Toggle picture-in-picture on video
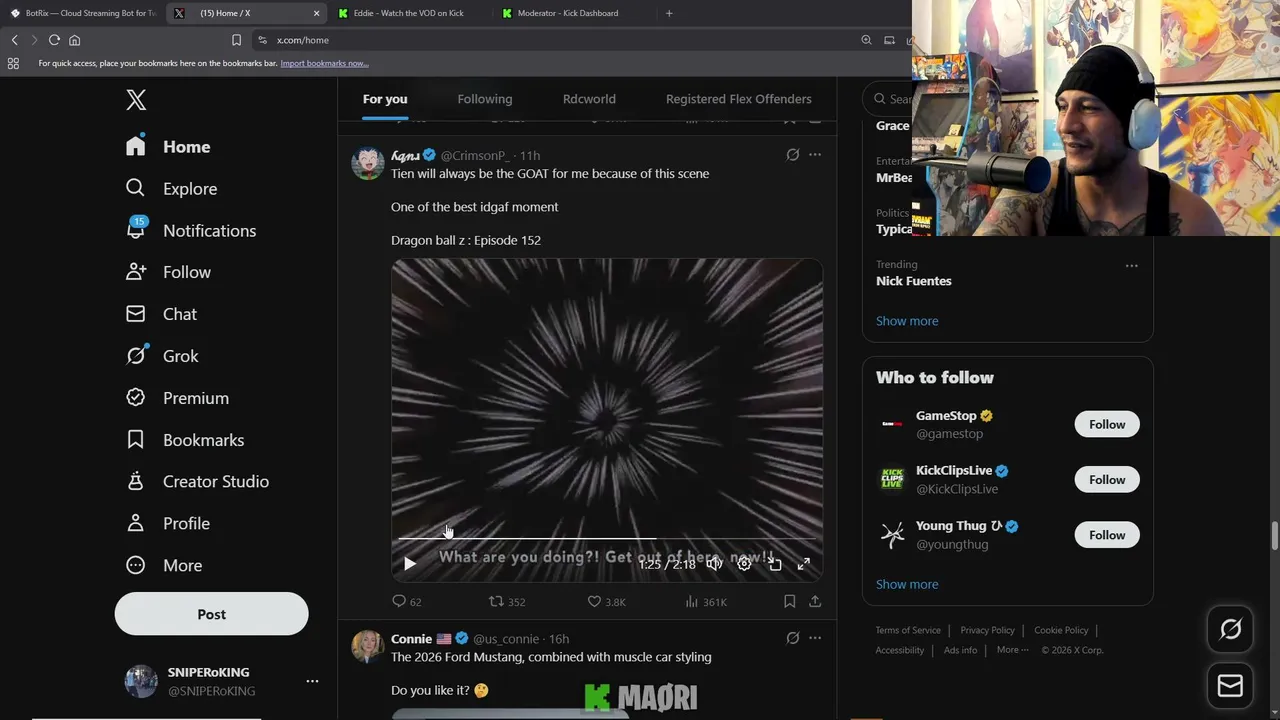 tap(774, 564)
